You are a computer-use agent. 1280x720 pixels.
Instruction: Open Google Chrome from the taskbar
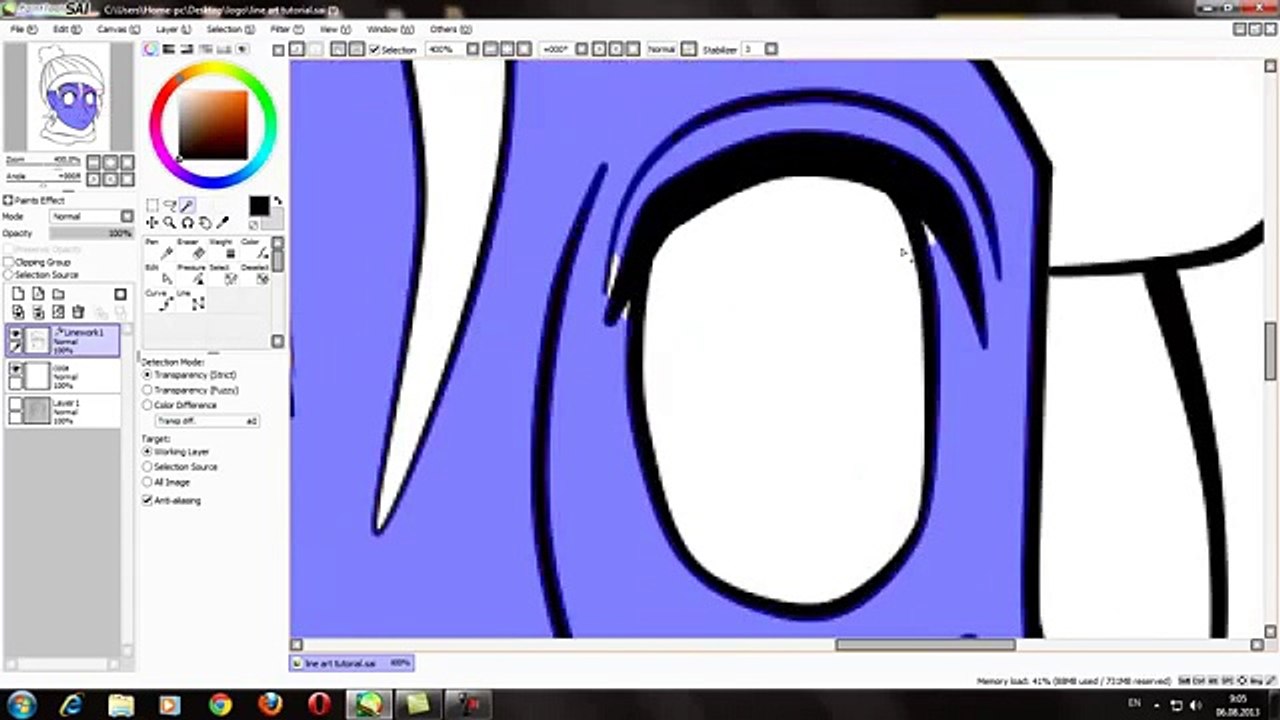pyautogui.click(x=220, y=705)
